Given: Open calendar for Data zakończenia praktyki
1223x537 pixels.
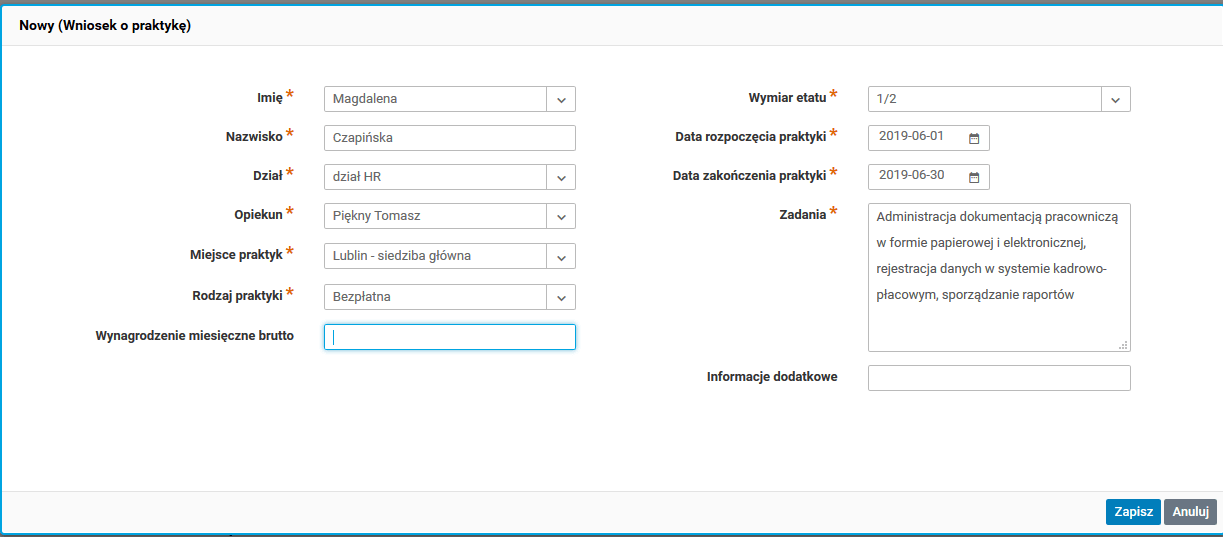Looking at the screenshot, I should point(974,177).
